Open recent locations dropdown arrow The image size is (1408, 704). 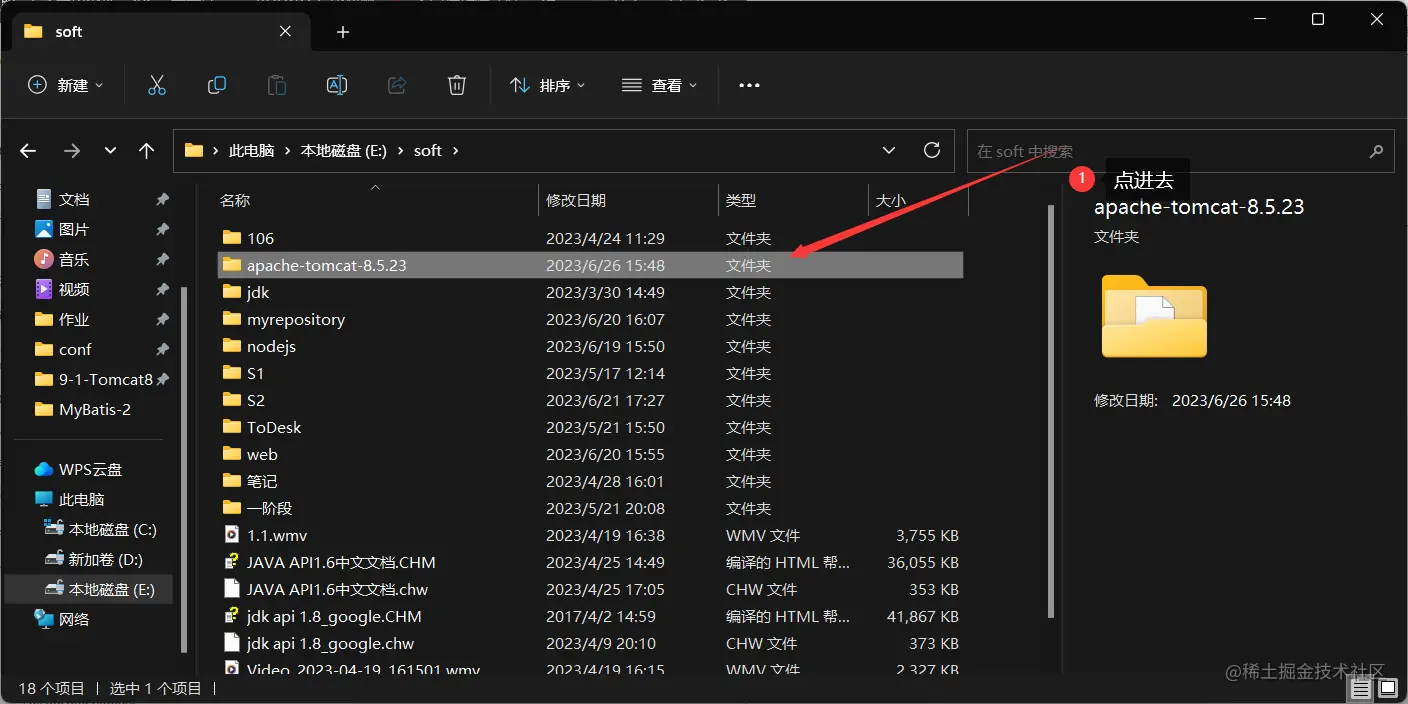click(110, 151)
